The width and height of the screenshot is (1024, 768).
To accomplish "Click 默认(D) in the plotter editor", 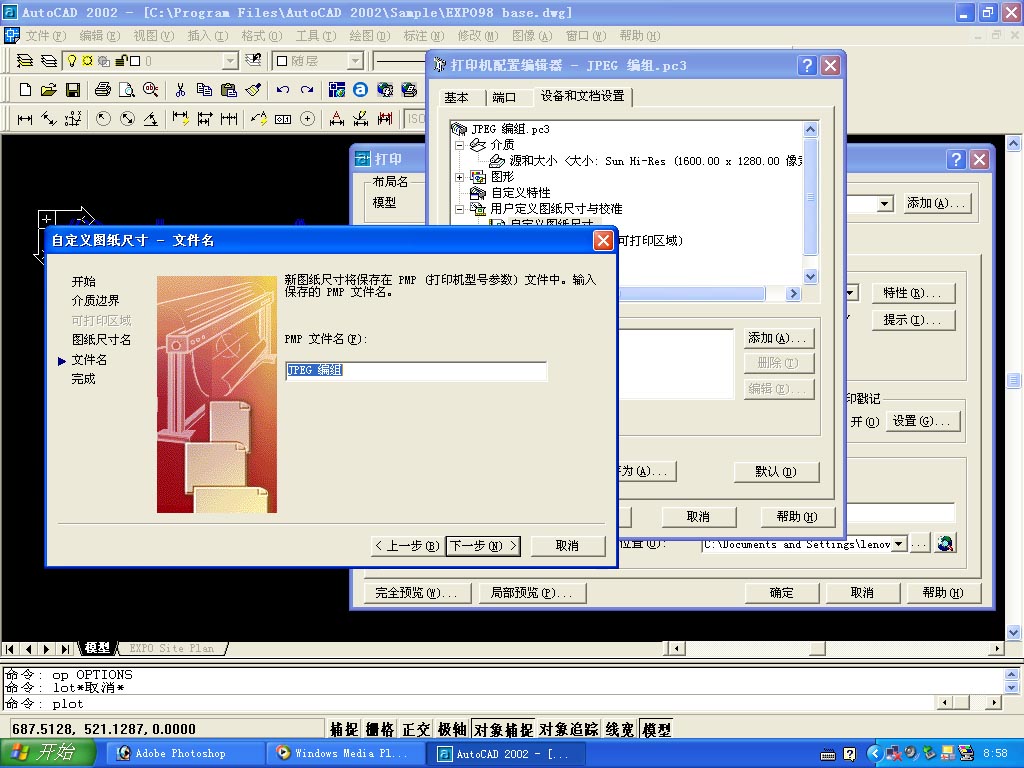I will pyautogui.click(x=776, y=472).
